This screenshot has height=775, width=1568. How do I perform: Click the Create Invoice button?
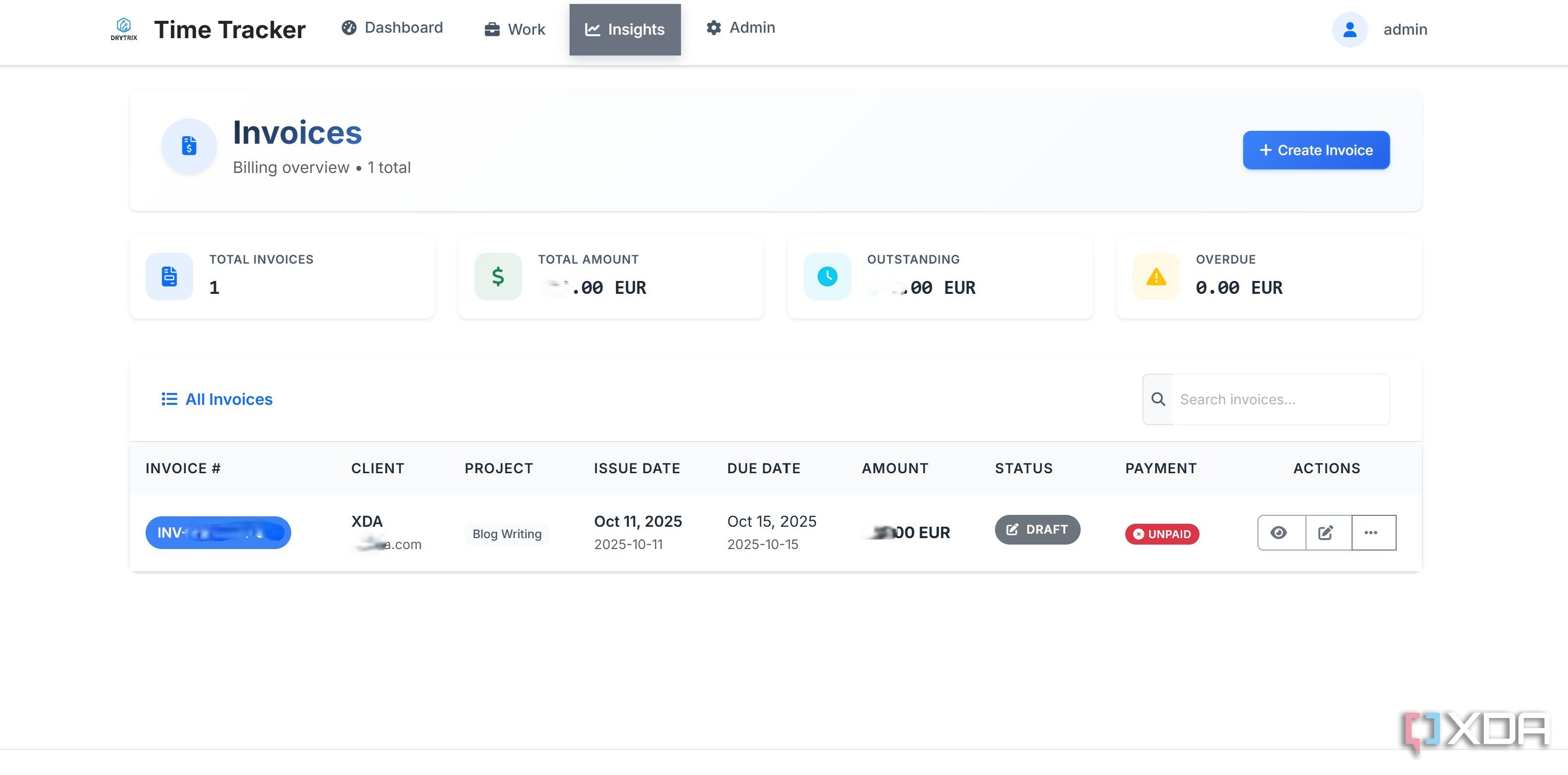pyautogui.click(x=1316, y=150)
